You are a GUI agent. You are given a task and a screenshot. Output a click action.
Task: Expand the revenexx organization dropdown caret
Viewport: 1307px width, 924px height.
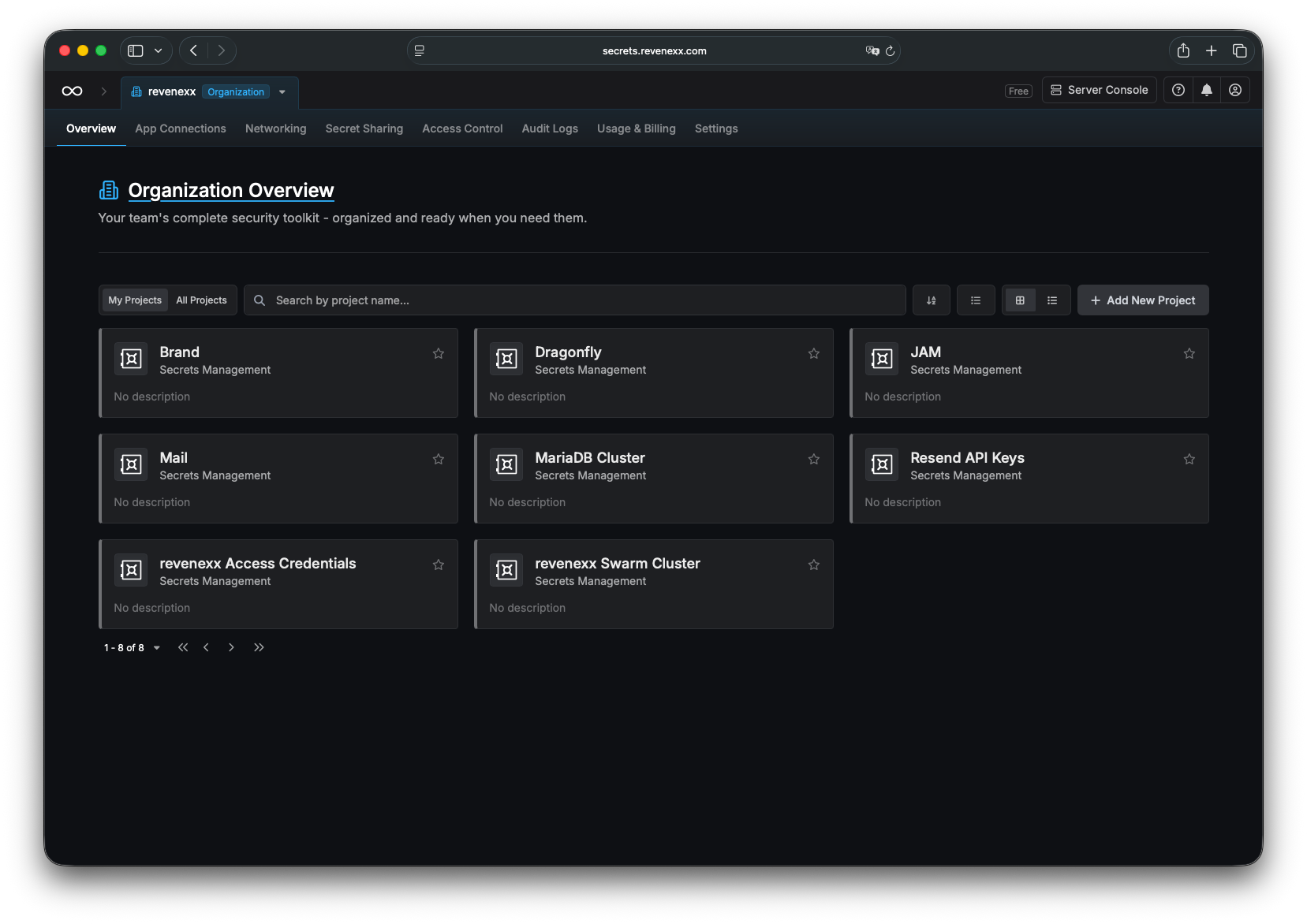click(x=282, y=91)
